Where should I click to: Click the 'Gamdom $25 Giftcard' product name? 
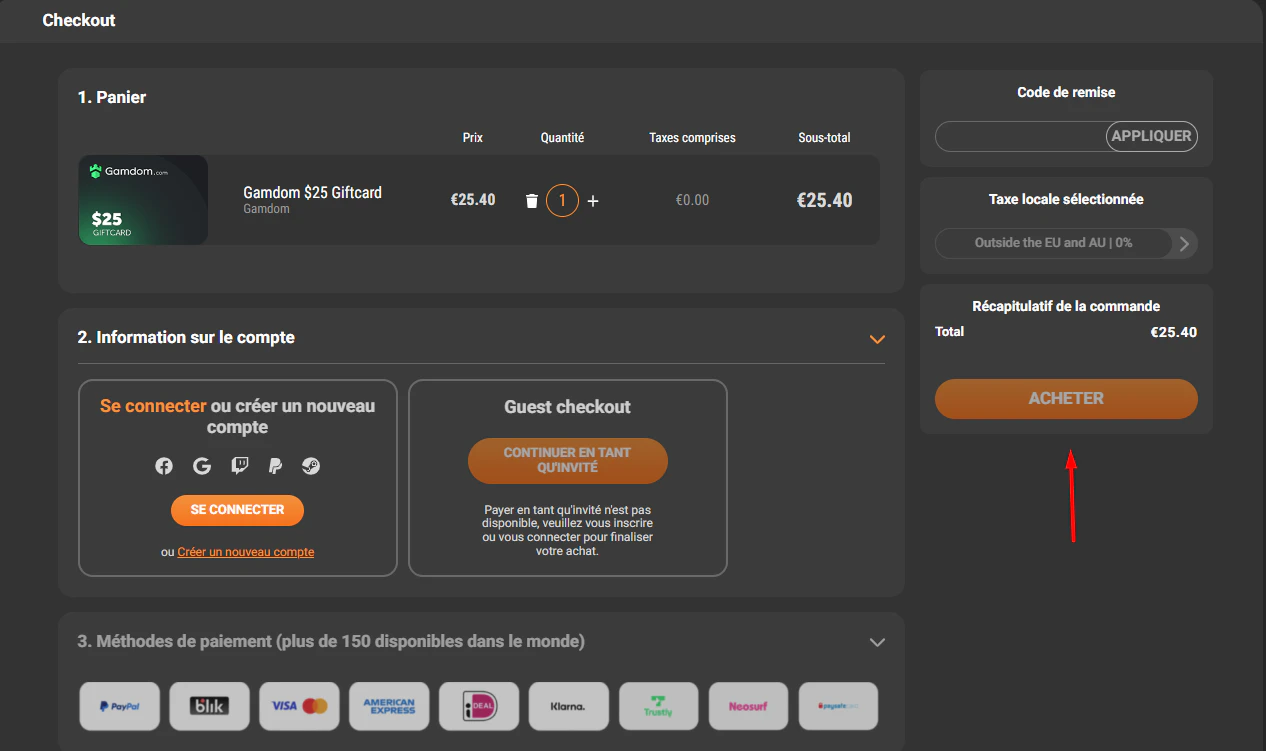coord(313,192)
